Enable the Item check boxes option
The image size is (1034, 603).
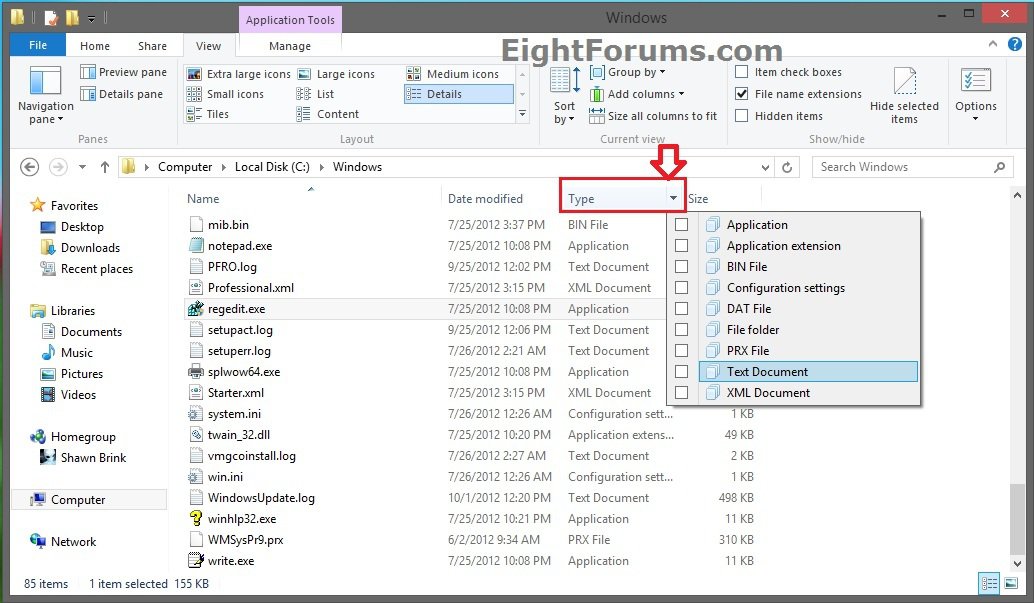(741, 72)
